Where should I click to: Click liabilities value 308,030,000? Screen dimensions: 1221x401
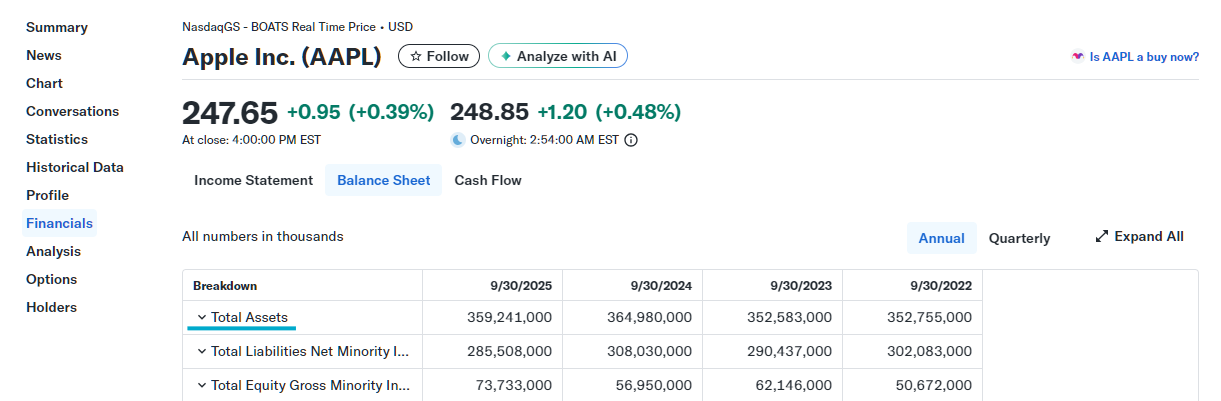[649, 352]
